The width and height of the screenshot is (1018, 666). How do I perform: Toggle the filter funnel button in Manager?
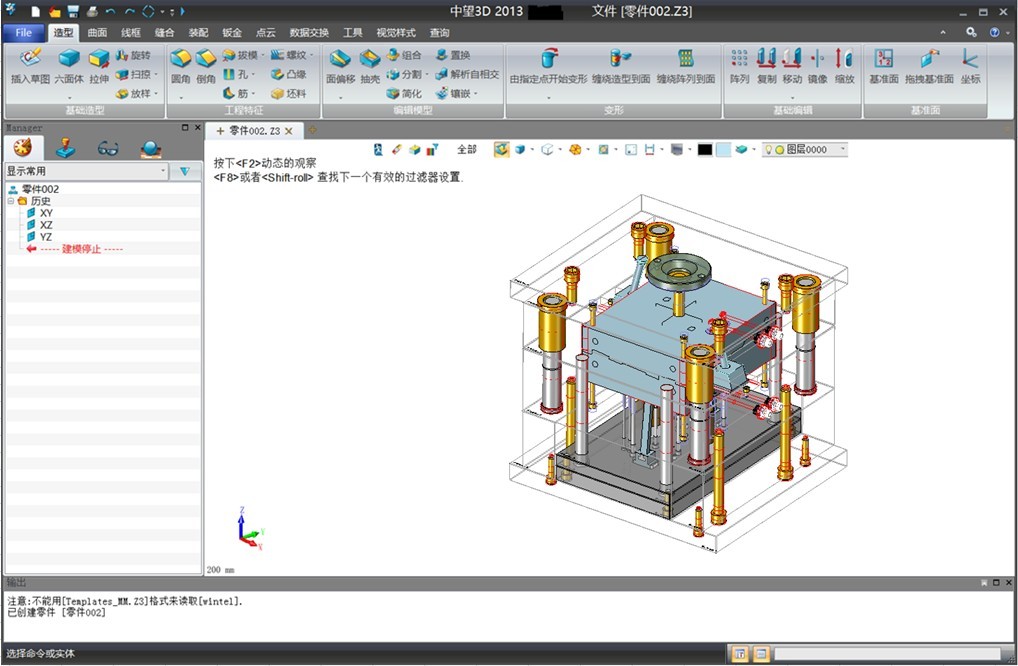(184, 171)
